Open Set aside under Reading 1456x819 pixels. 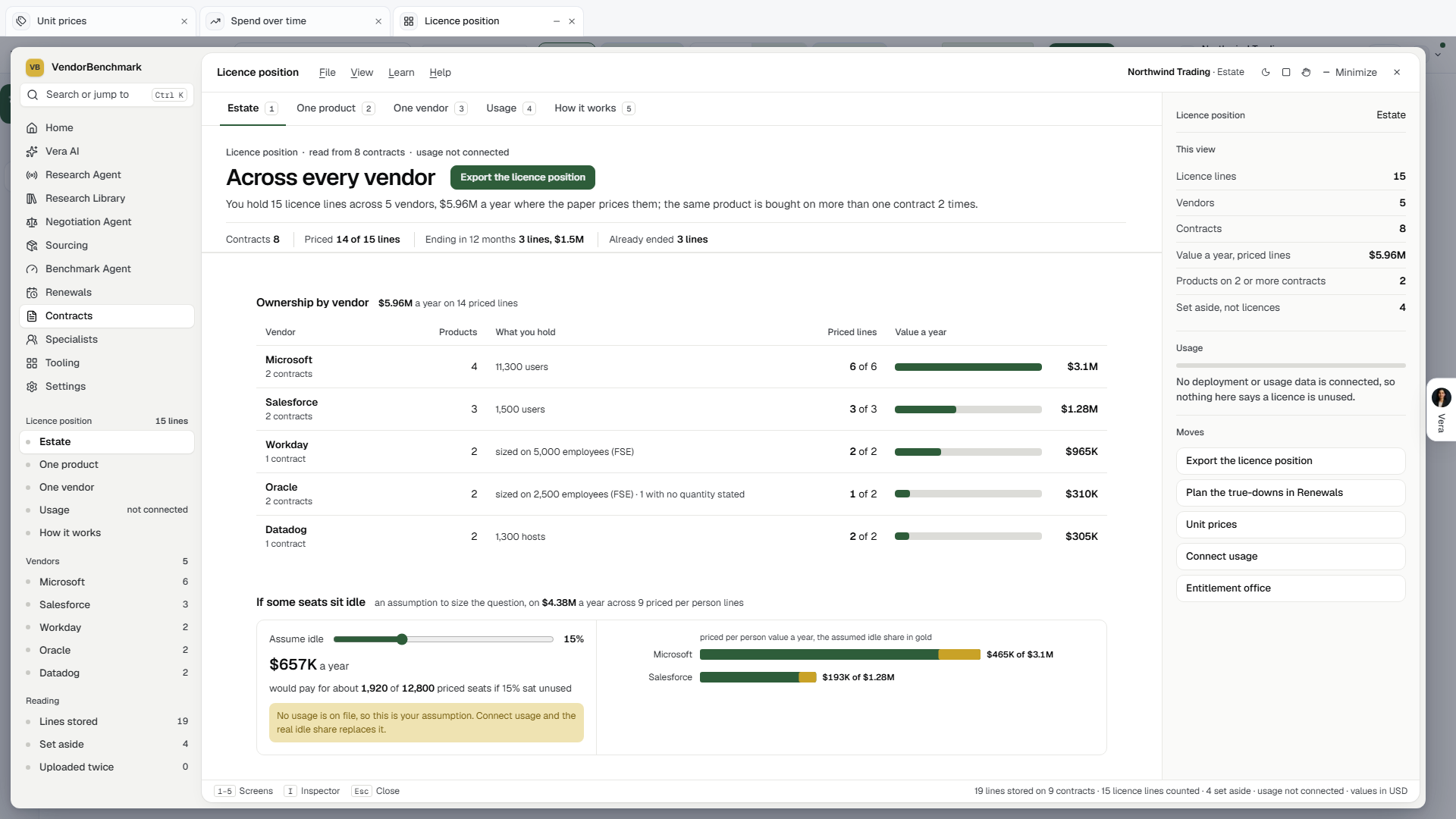(x=106, y=745)
